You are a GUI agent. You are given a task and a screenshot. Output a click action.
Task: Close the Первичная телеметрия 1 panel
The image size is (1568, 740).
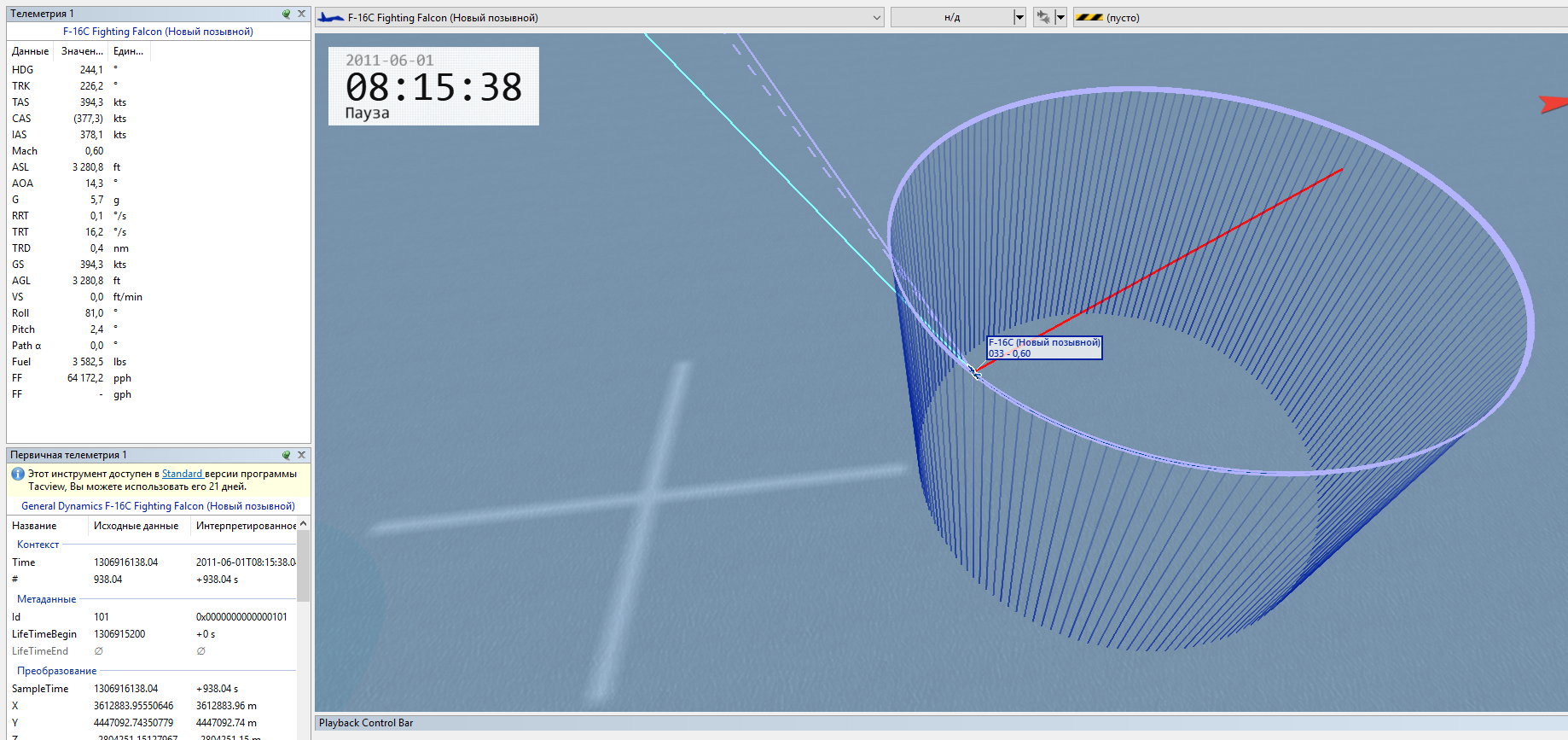[301, 455]
